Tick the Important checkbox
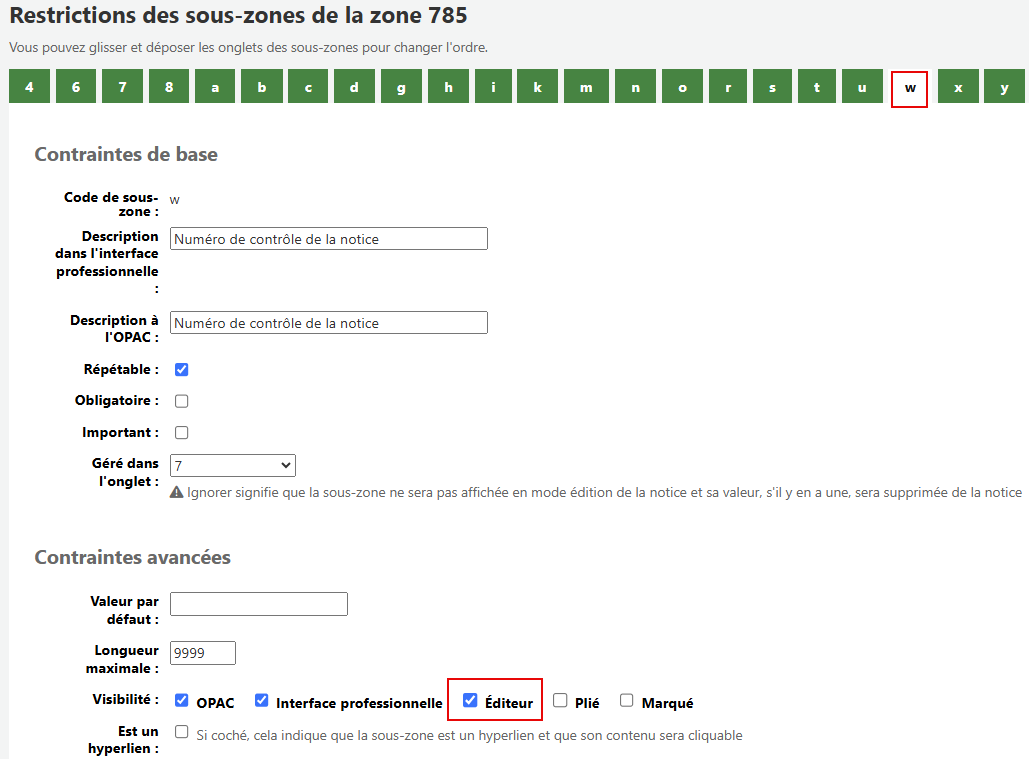The height and width of the screenshot is (759, 1029). click(x=181, y=433)
